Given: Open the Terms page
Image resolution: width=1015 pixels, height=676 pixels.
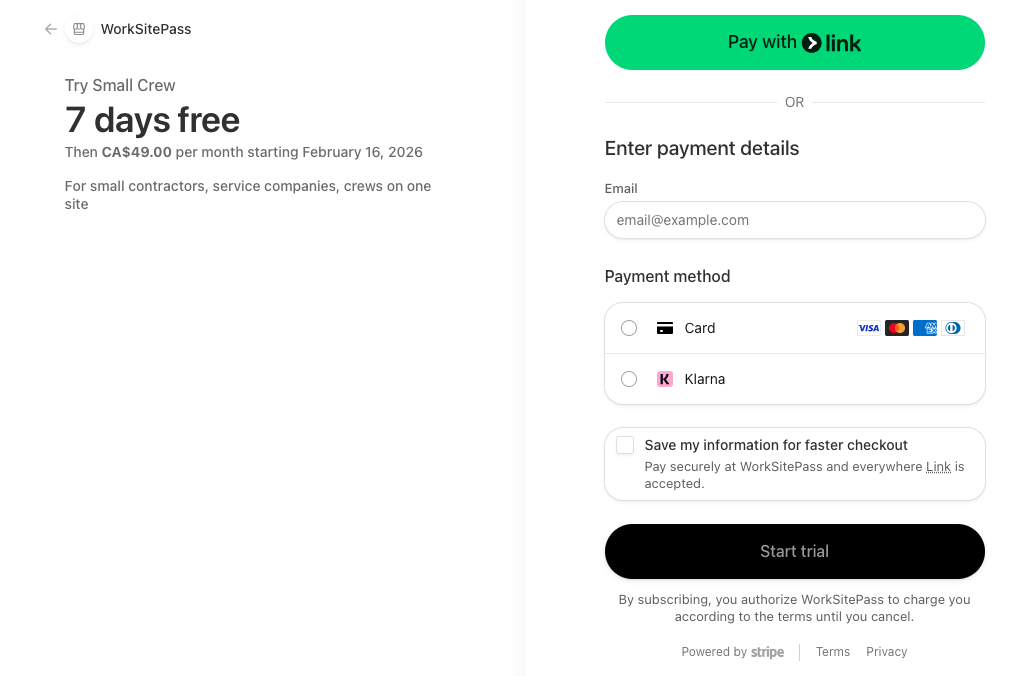Looking at the screenshot, I should (x=832, y=651).
